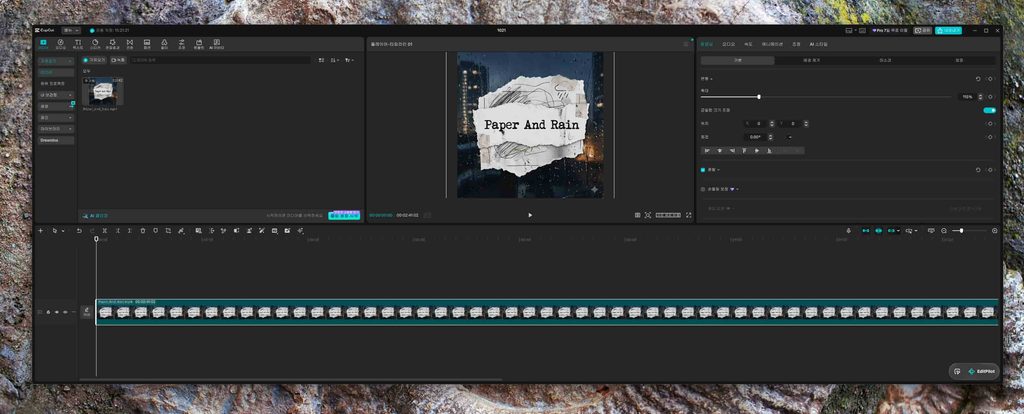
Task: Open the Filters tab
Action: tap(165, 44)
